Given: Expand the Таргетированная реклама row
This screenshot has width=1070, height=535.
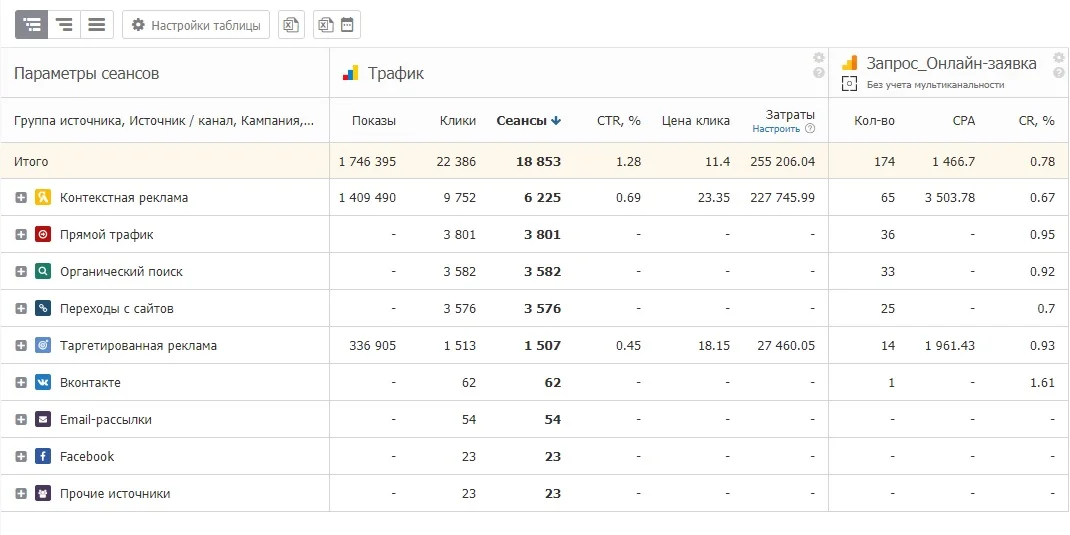Looking at the screenshot, I should pos(20,346).
